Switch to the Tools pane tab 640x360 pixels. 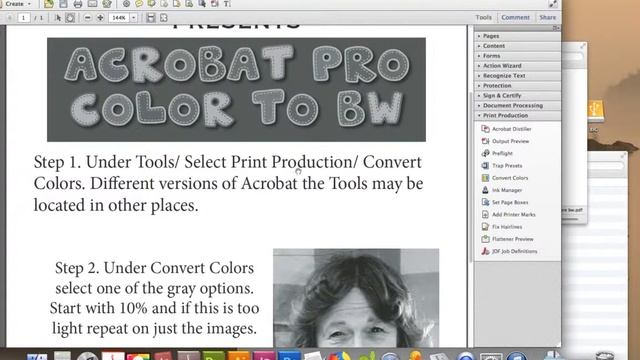point(483,17)
